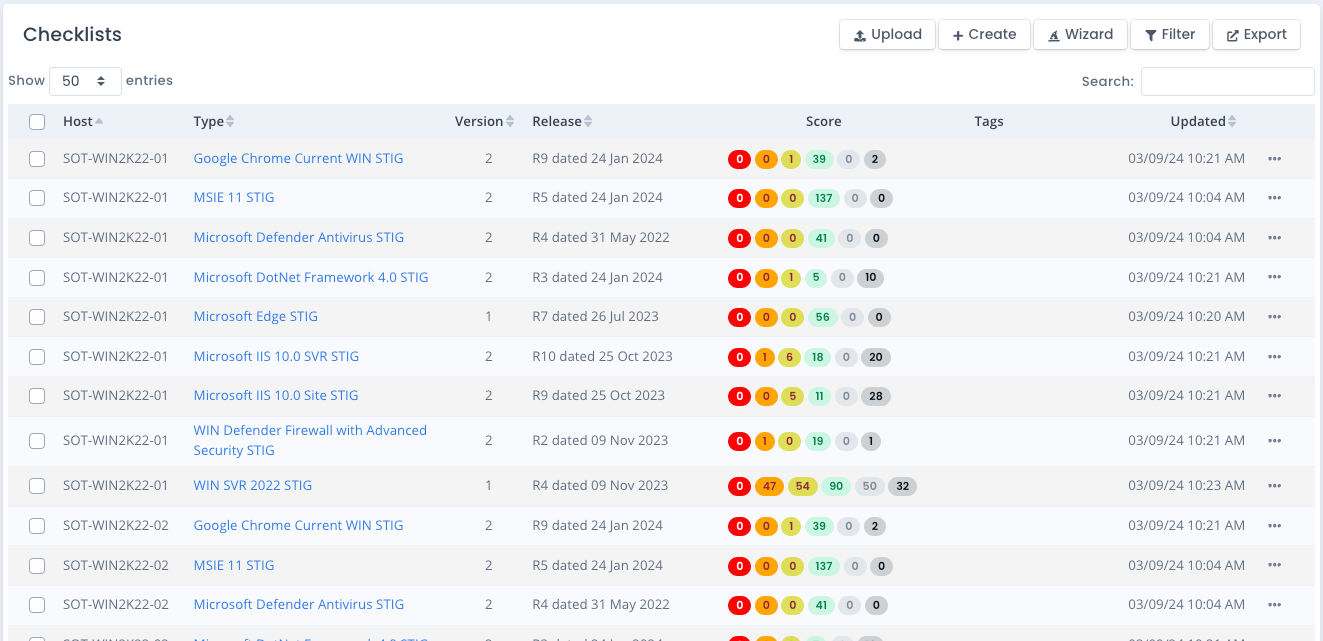Click the Score column header
Viewport: 1323px width, 641px height.
824,121
